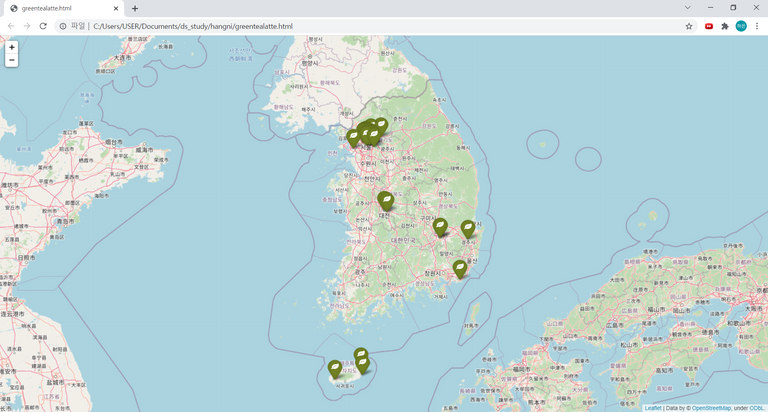Minimize the Chrome window
Screen dimensions: 768x412
point(710,8)
